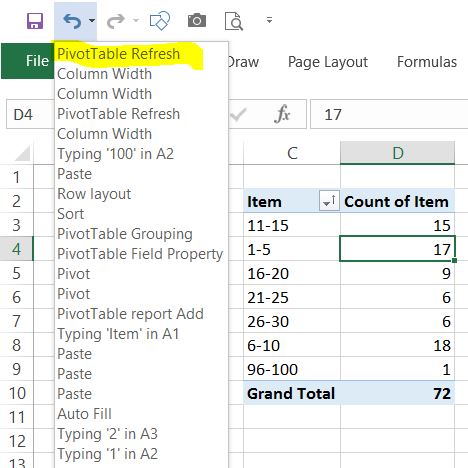Click the Select All corner triangle
This screenshot has width=468, height=468.
[23, 153]
